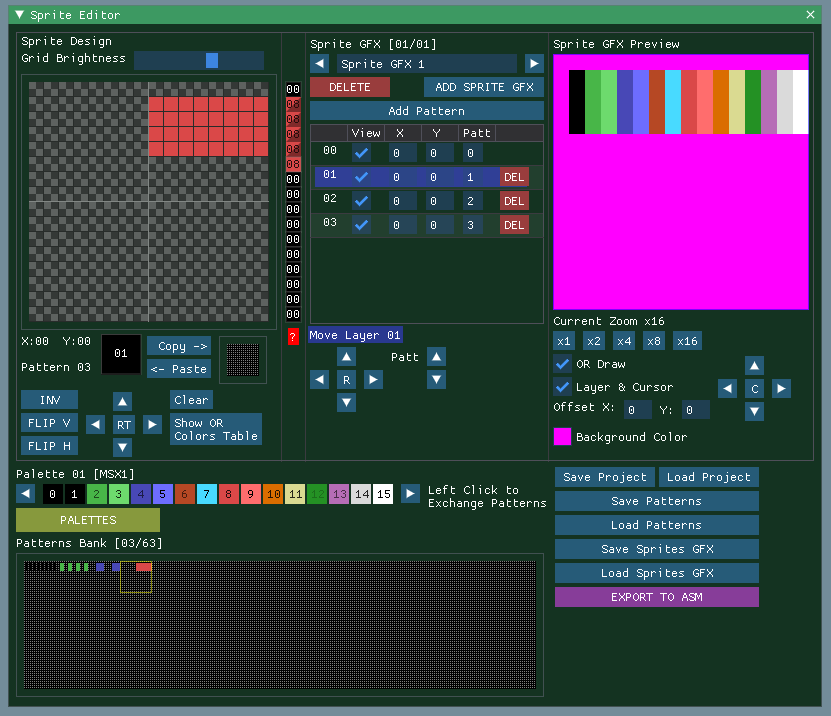The image size is (831, 716).
Task: Switch preview zoom to x1
Action: pyautogui.click(x=563, y=340)
